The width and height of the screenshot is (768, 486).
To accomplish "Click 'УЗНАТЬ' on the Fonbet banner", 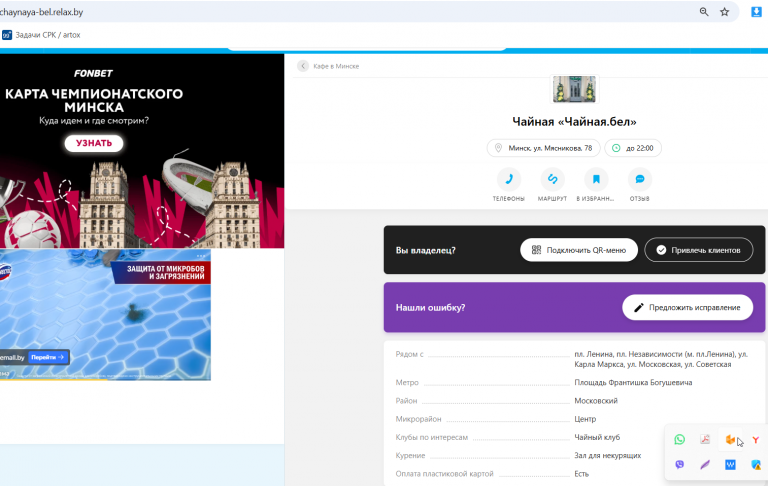I will [94, 143].
